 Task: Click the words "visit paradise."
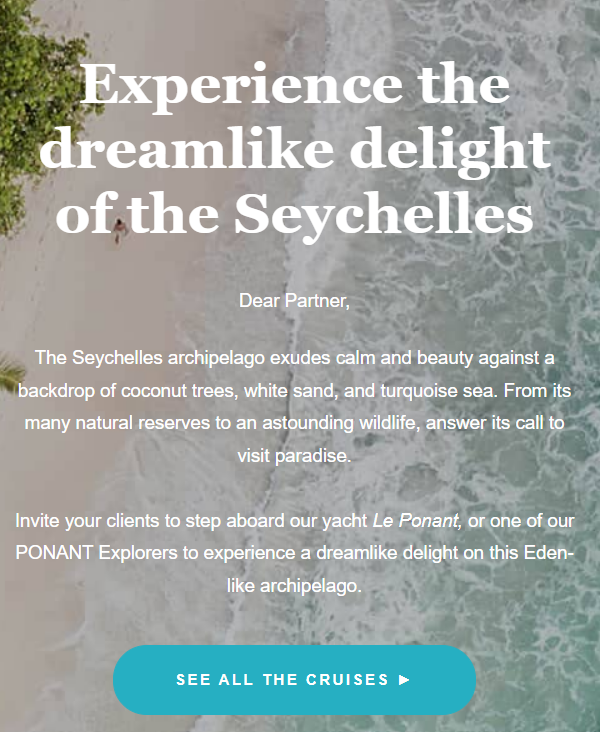[x=294, y=455]
